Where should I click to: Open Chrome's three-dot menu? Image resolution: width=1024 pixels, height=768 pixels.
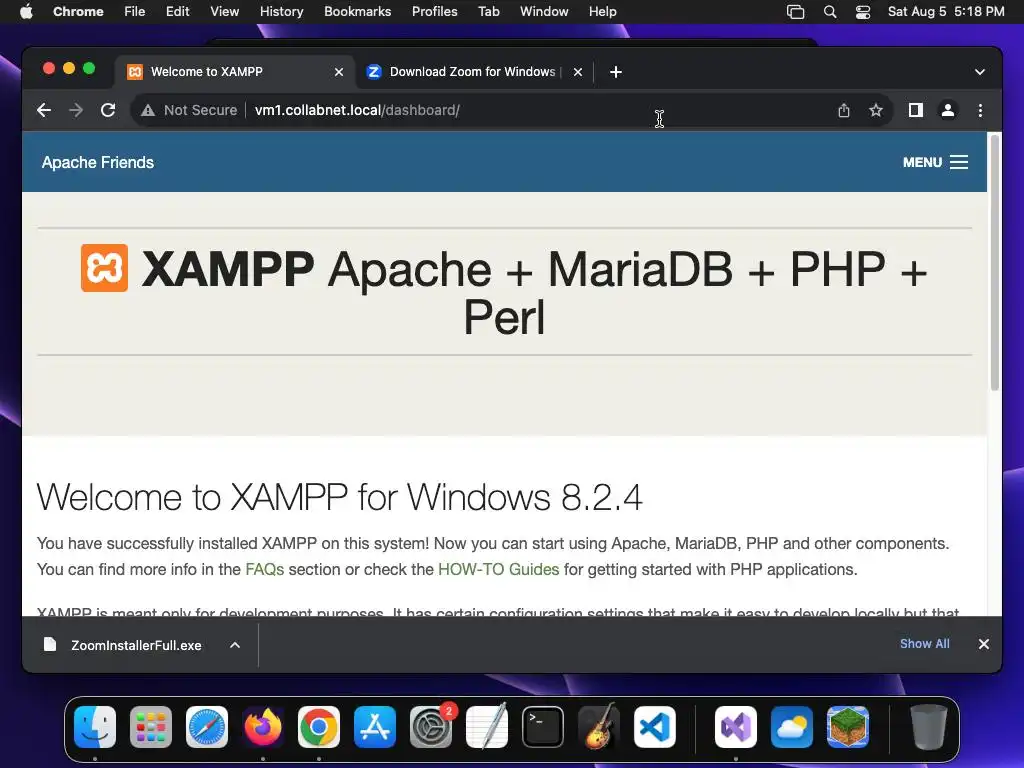[980, 110]
